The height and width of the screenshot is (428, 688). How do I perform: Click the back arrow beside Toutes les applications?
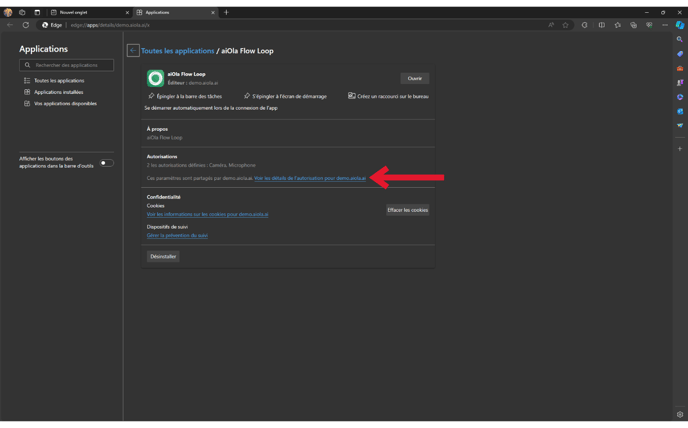(133, 50)
